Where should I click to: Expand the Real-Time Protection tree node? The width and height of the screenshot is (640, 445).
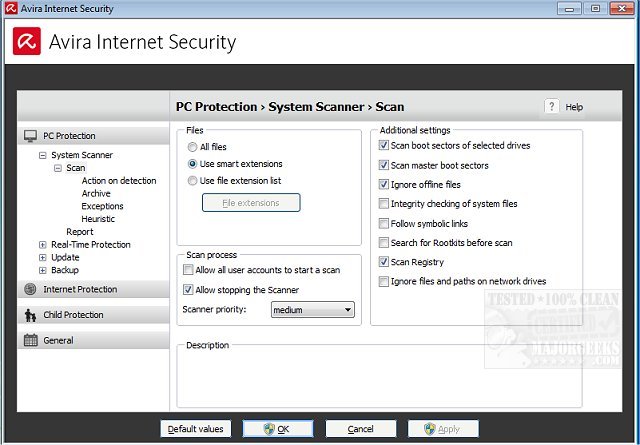[42, 245]
